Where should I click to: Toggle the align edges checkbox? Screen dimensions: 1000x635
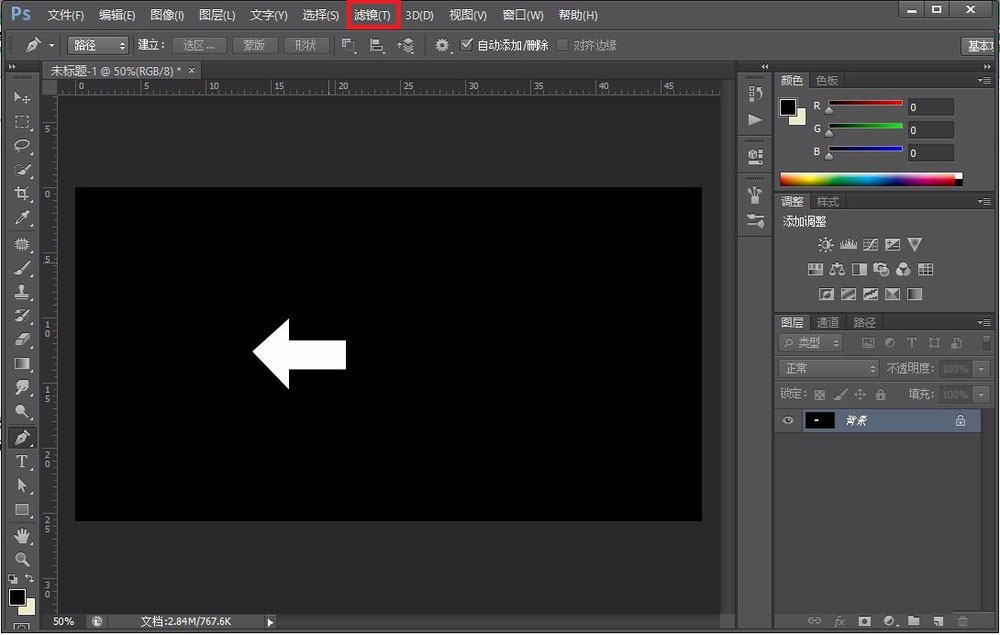pos(562,45)
